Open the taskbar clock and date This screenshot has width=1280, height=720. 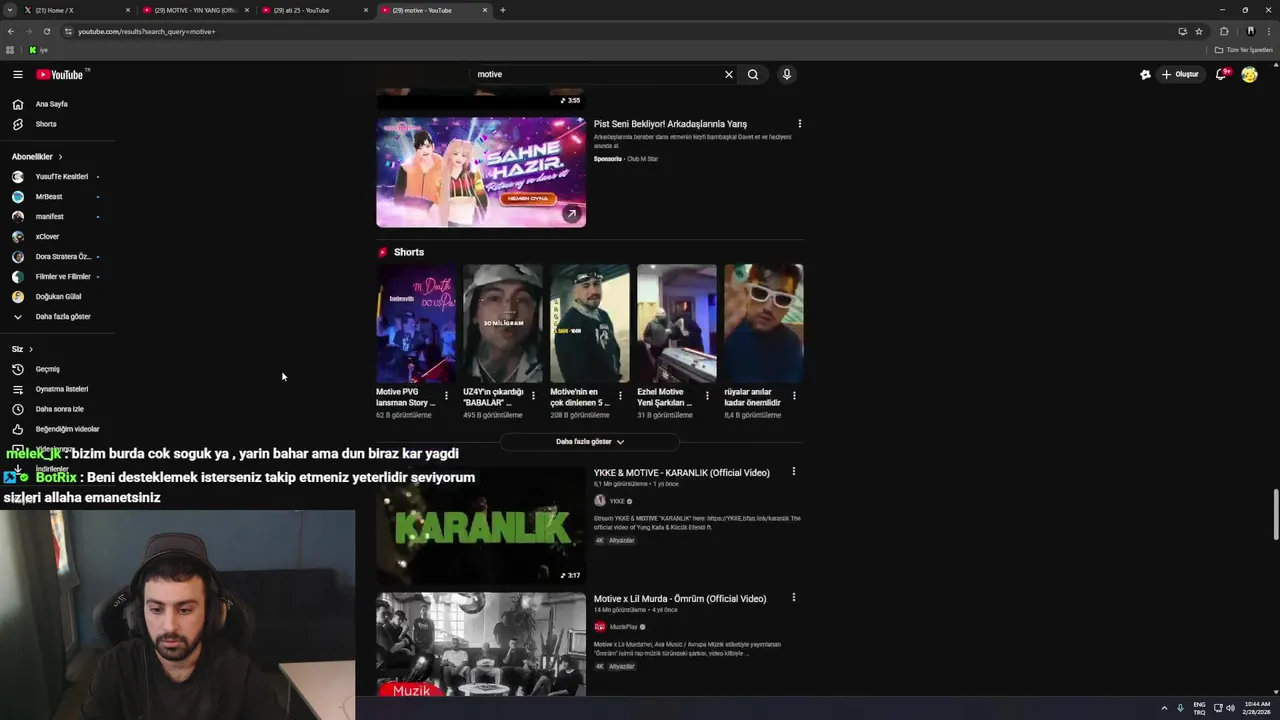pyautogui.click(x=1257, y=708)
